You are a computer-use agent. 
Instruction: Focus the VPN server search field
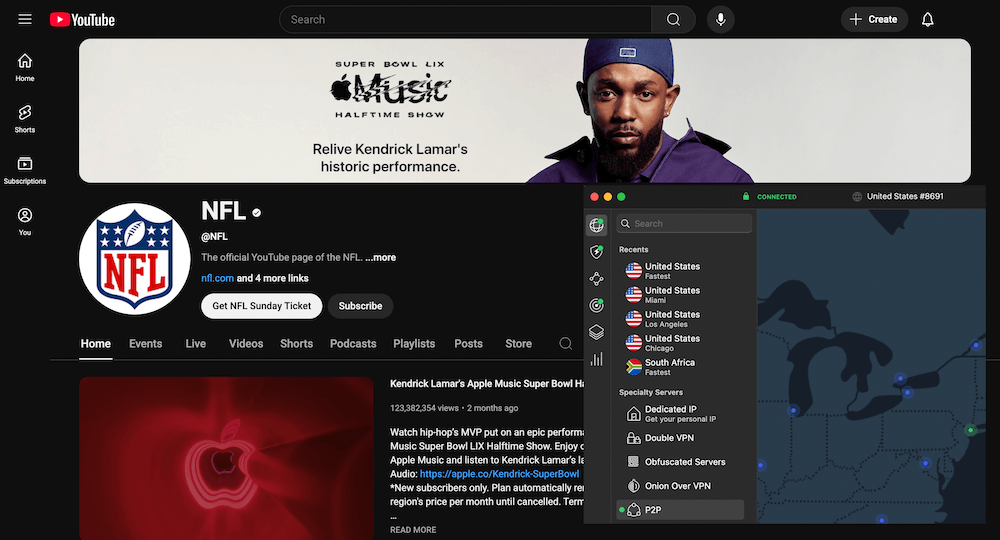pos(684,224)
